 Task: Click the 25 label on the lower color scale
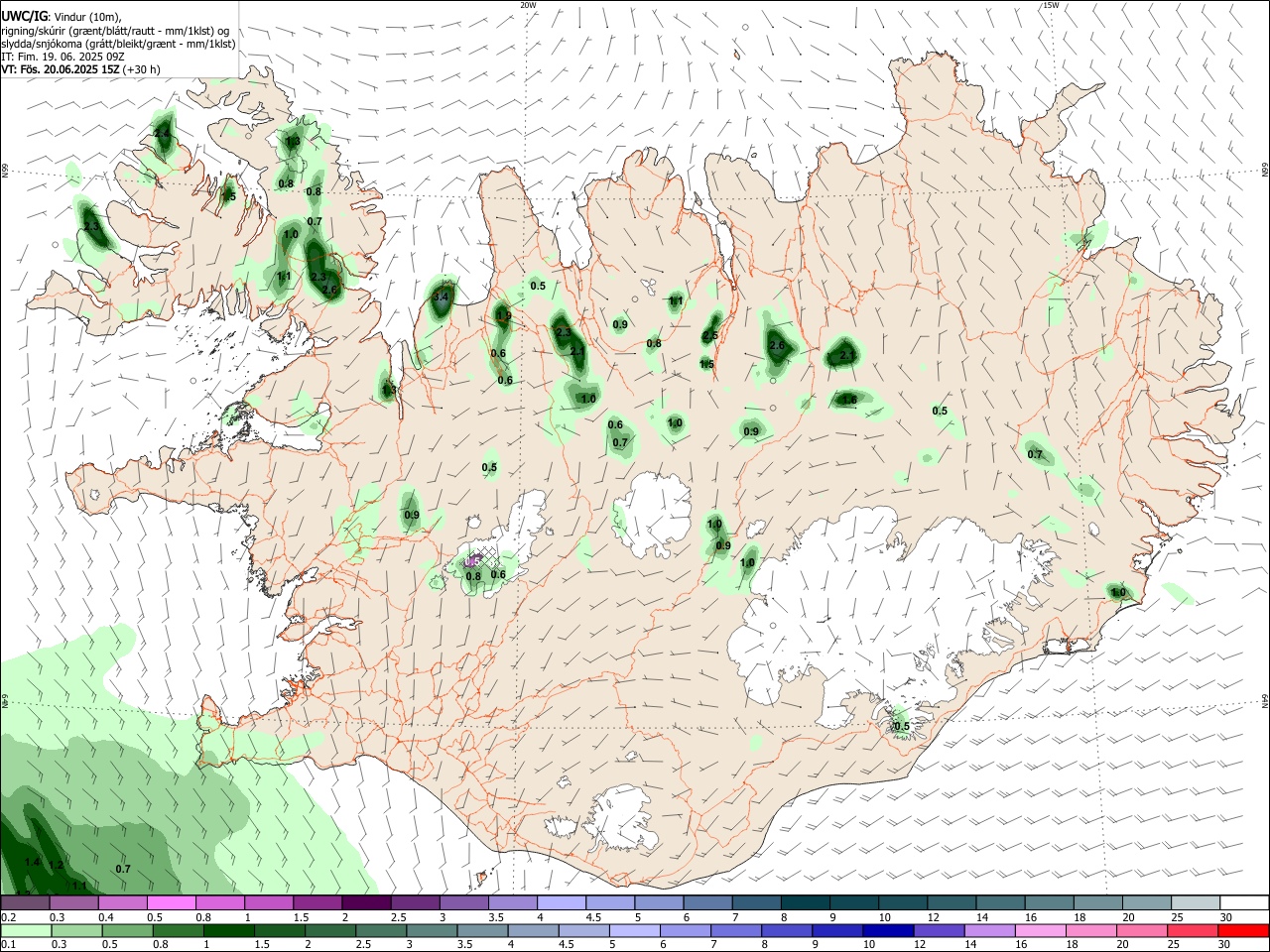[x=1176, y=944]
